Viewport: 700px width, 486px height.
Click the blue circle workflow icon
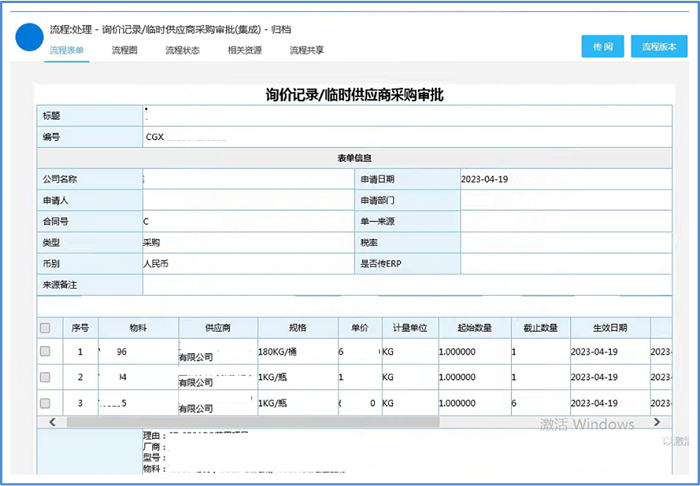30,37
